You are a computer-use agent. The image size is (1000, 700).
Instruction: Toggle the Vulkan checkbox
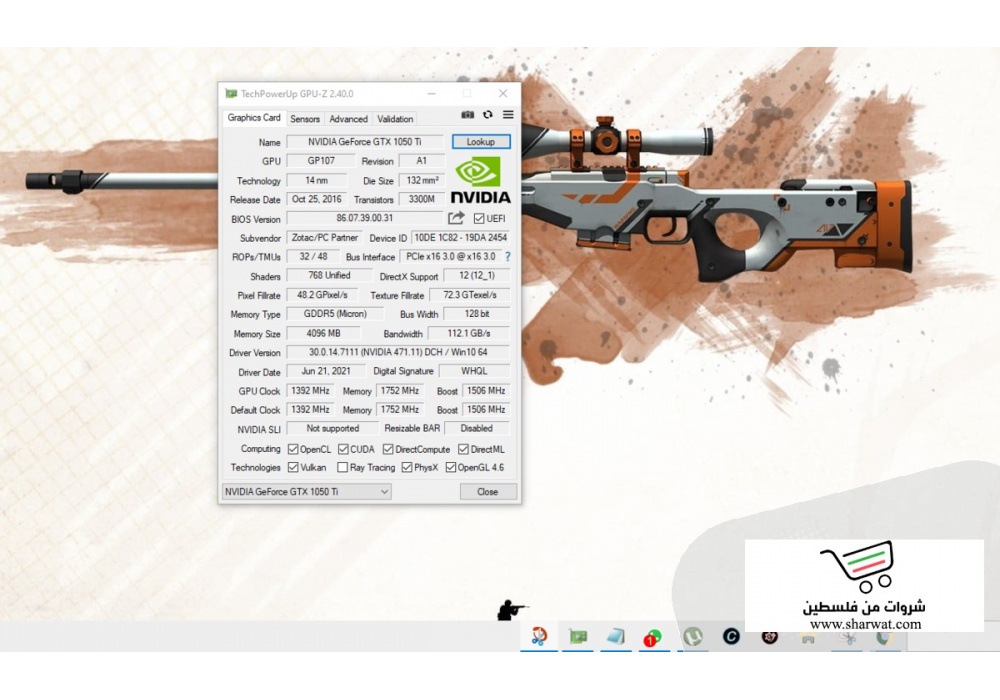pos(293,467)
